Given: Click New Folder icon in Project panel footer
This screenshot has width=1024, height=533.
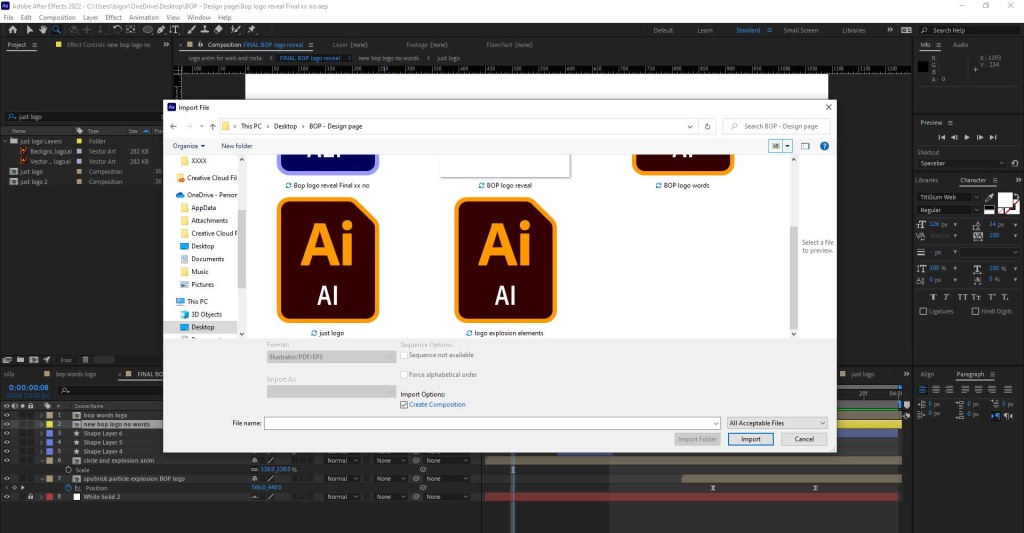Looking at the screenshot, I should (x=20, y=360).
